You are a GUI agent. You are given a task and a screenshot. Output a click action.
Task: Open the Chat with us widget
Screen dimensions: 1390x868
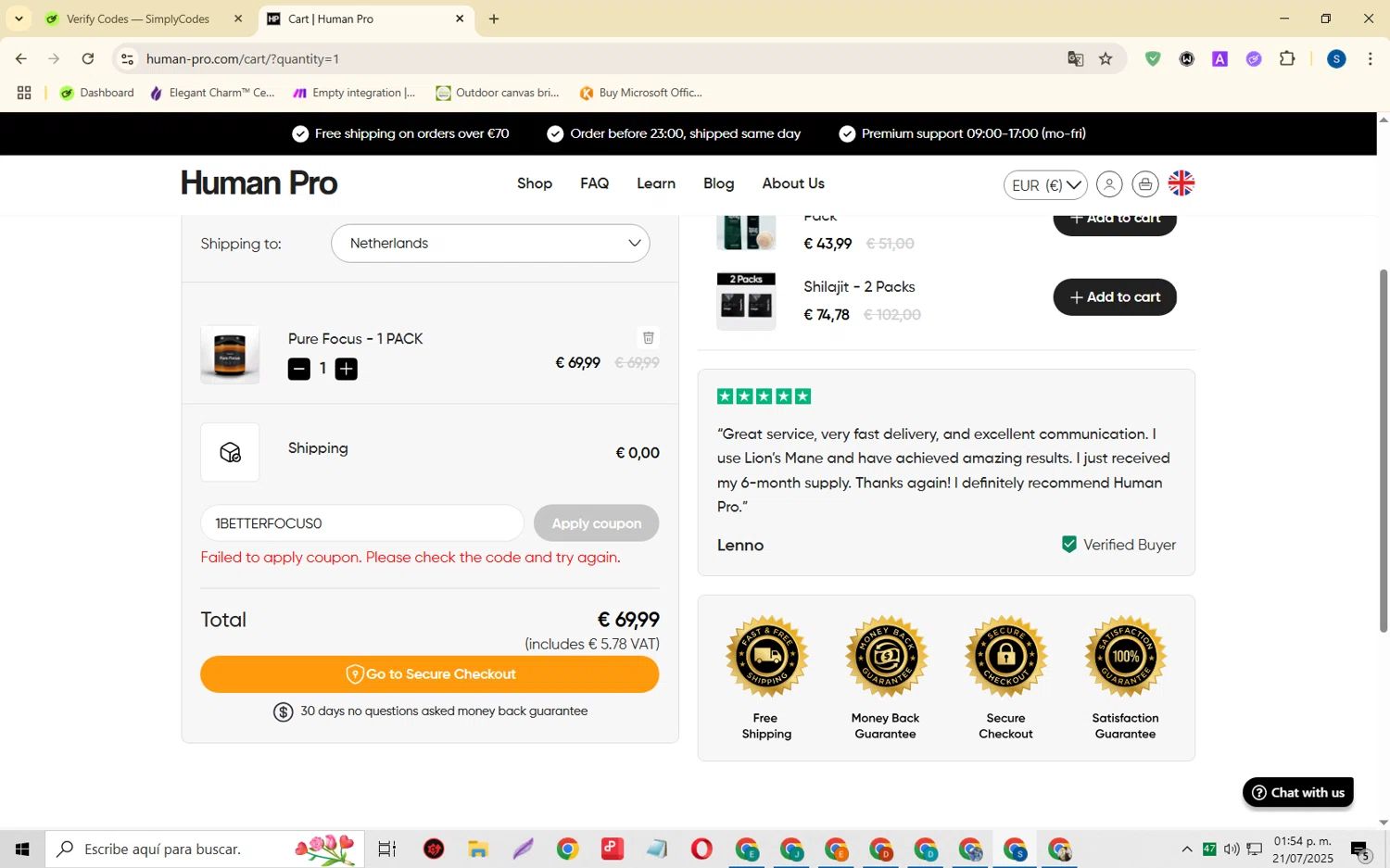coord(1297,792)
